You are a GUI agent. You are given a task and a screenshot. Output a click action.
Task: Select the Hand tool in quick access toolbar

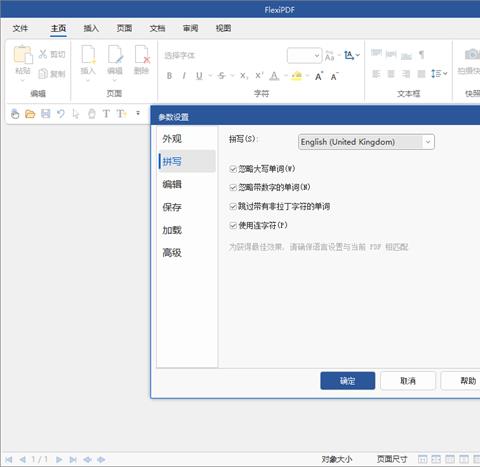15,114
